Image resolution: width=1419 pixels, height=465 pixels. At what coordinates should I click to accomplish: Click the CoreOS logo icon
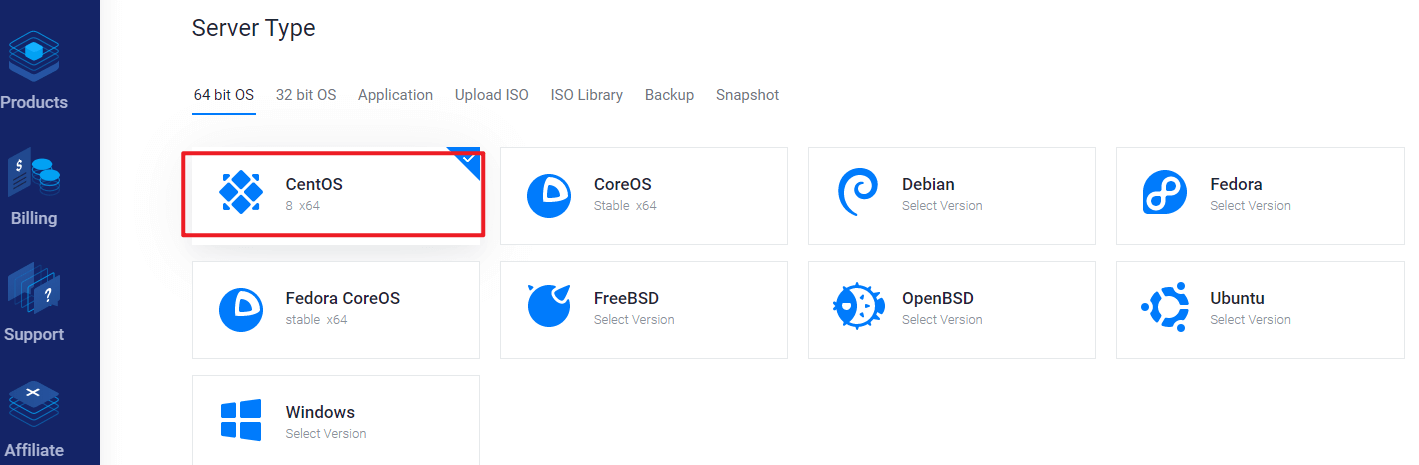pos(549,195)
